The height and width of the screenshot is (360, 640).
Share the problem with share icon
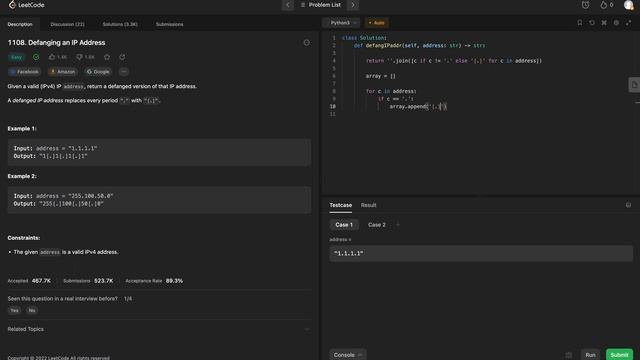122,57
